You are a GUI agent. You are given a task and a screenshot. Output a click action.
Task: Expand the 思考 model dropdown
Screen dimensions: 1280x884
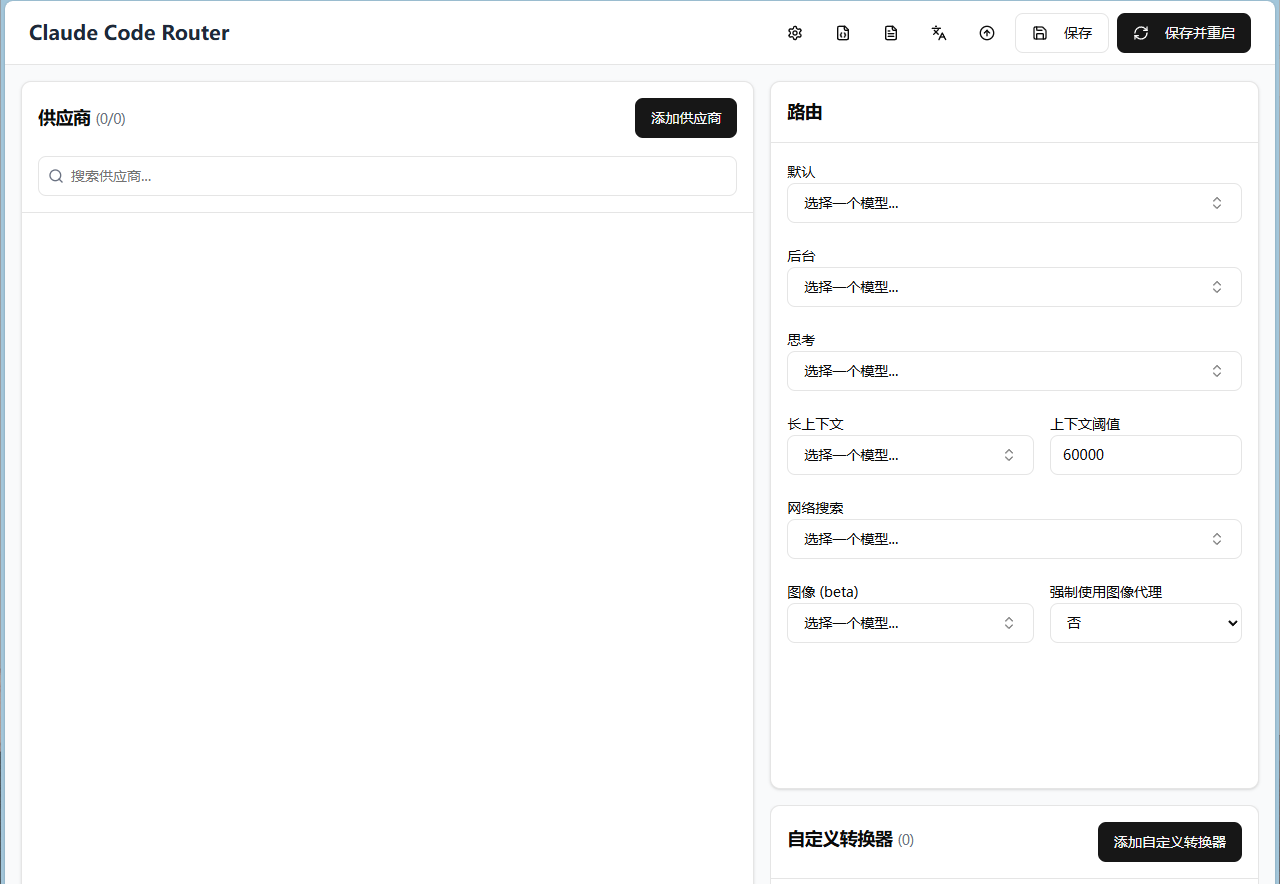1014,371
